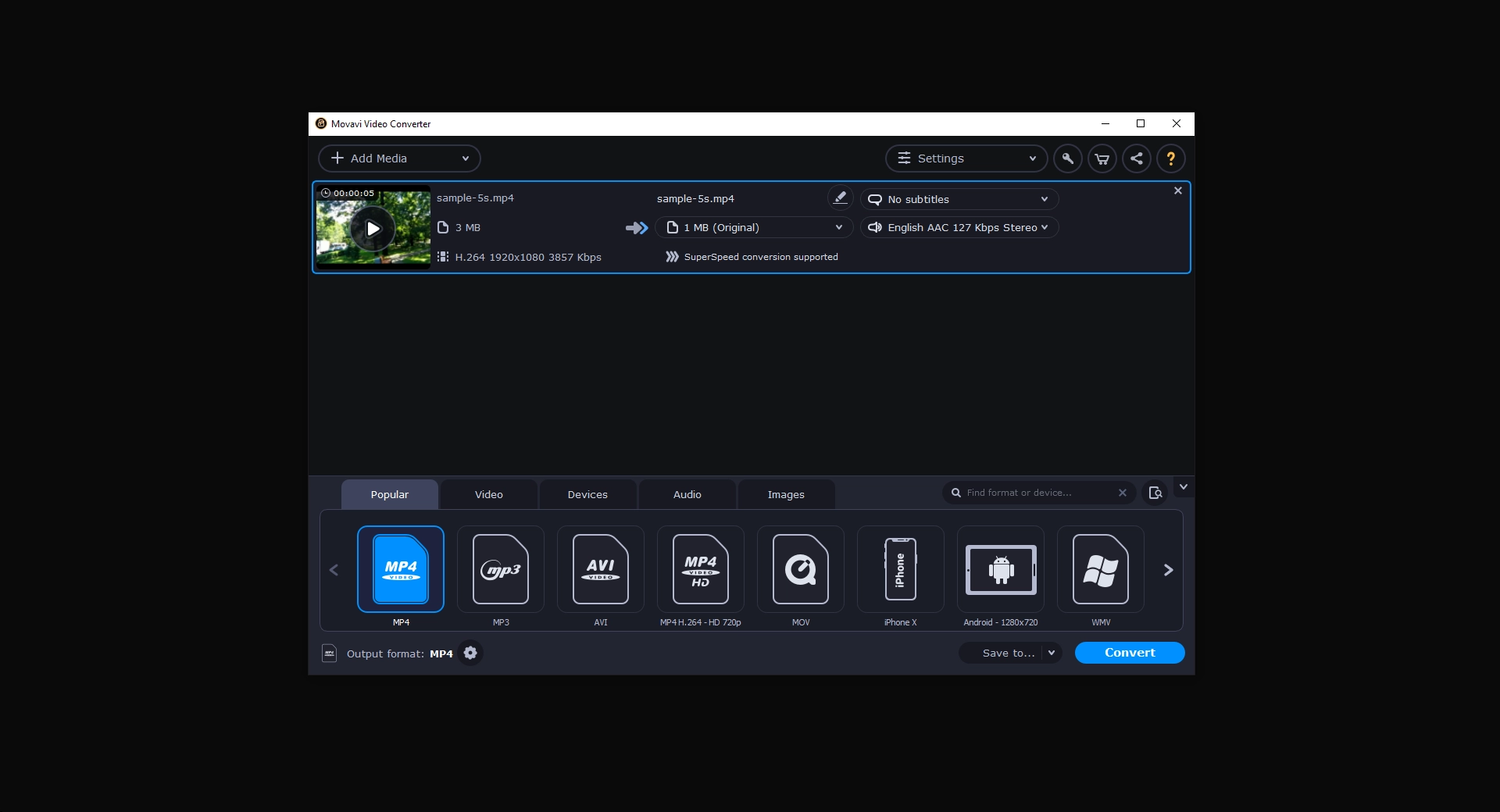Open the No subtitles dropdown

(959, 199)
